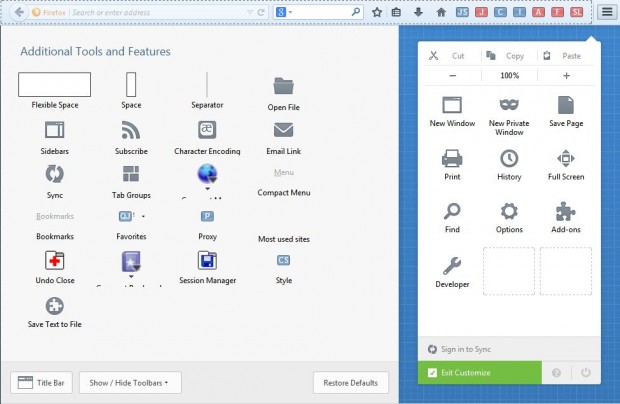Click the Save Page icon
Screen dimensions: 620x404
click(x=566, y=105)
